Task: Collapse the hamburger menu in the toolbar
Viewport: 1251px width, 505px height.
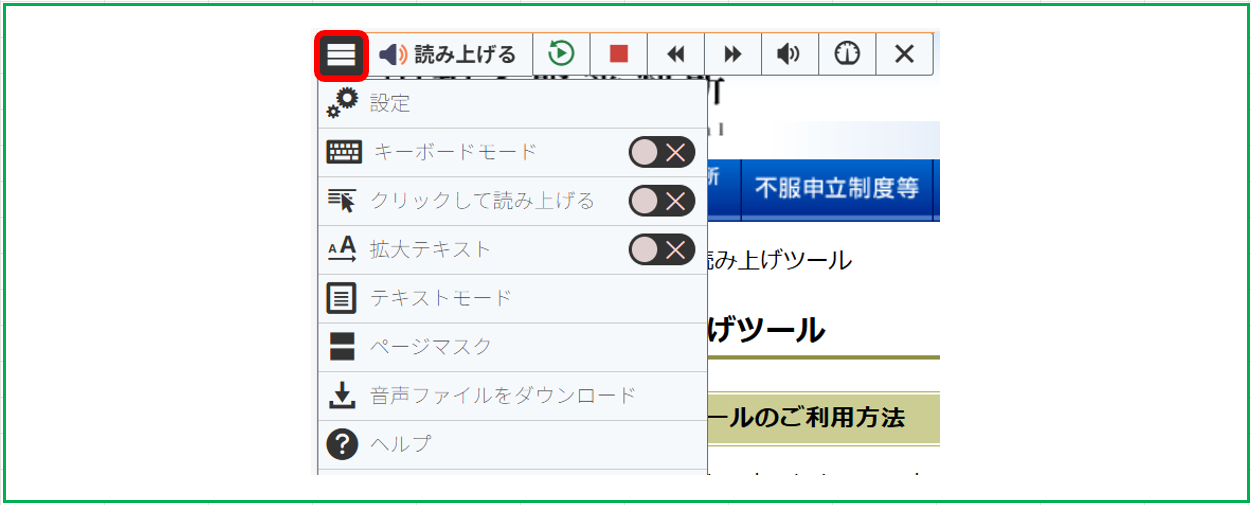Action: [342, 55]
